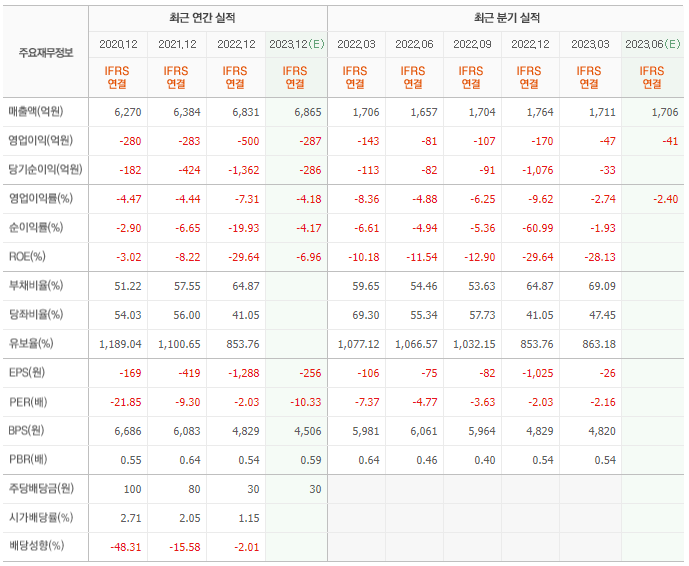Viewport: 689px width, 566px height.
Task: Click the 6,384 revenue value
Action: pos(187,112)
